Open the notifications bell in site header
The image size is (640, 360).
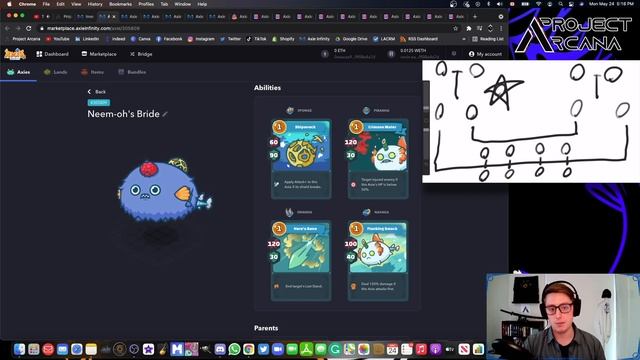click(454, 54)
